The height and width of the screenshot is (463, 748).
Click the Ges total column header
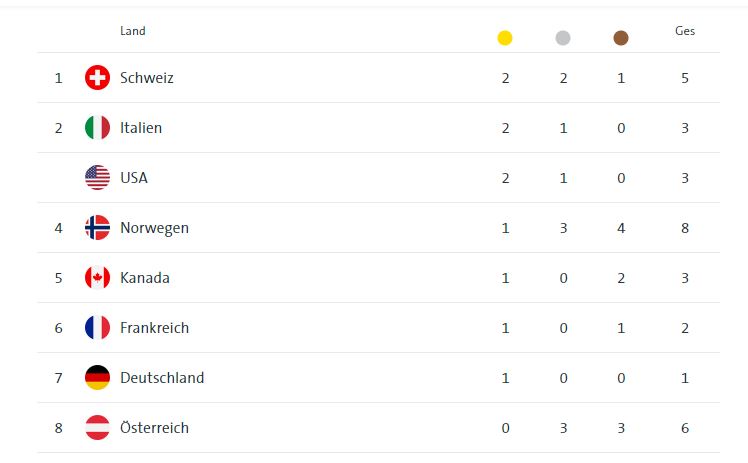[x=685, y=31]
